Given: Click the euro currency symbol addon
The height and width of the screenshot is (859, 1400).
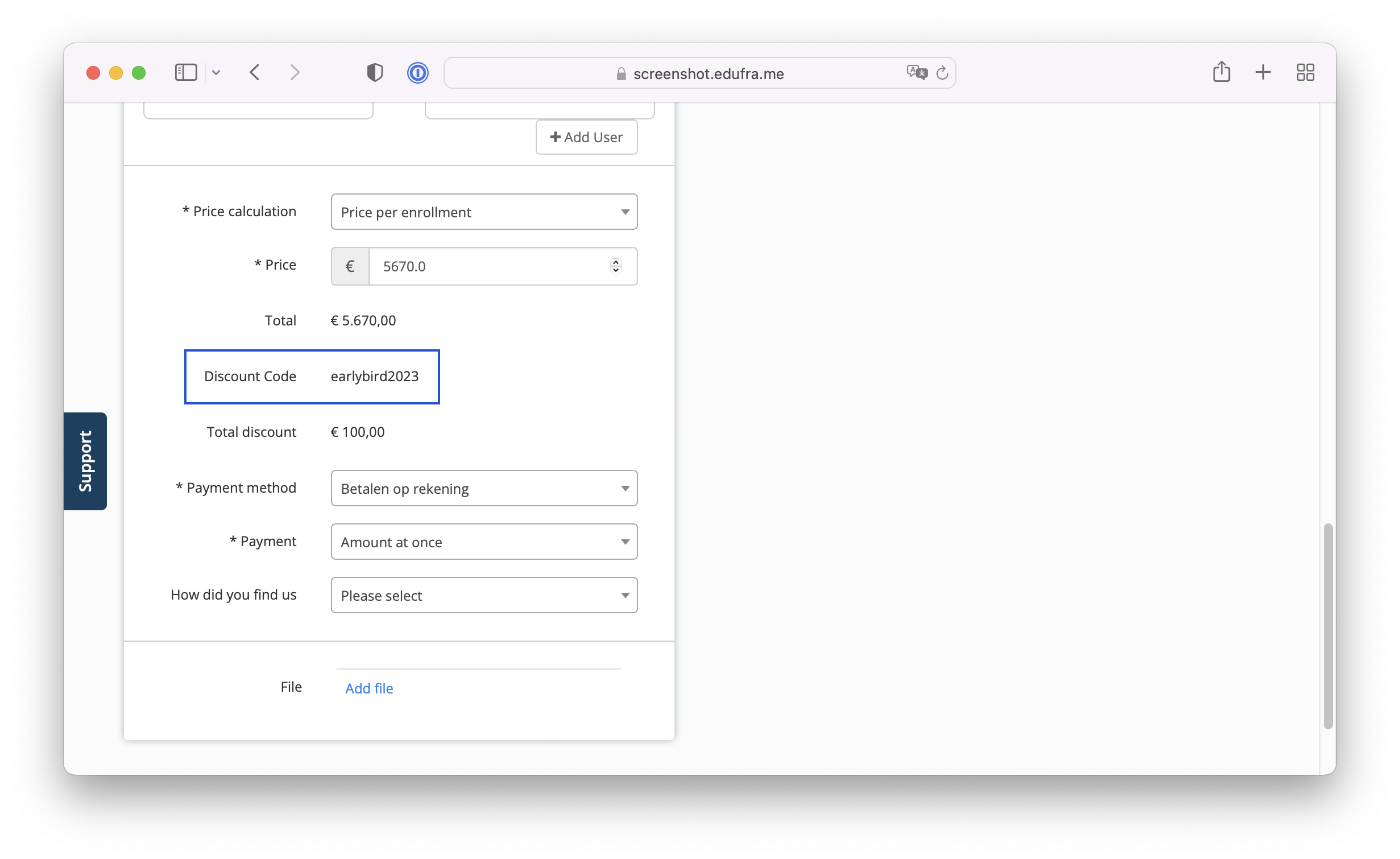Looking at the screenshot, I should (x=350, y=266).
